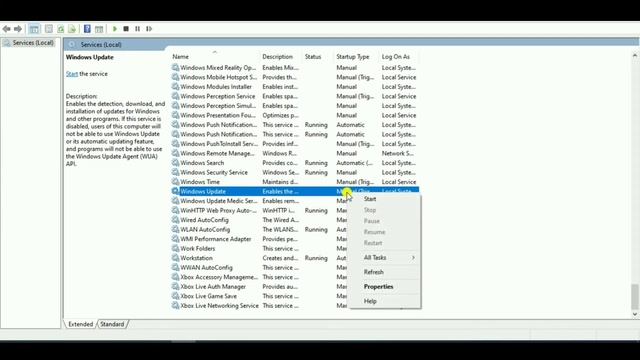This screenshot has height=360, width=640.
Task: Toggle the show/hide console tree icon
Action: (x=34, y=29)
